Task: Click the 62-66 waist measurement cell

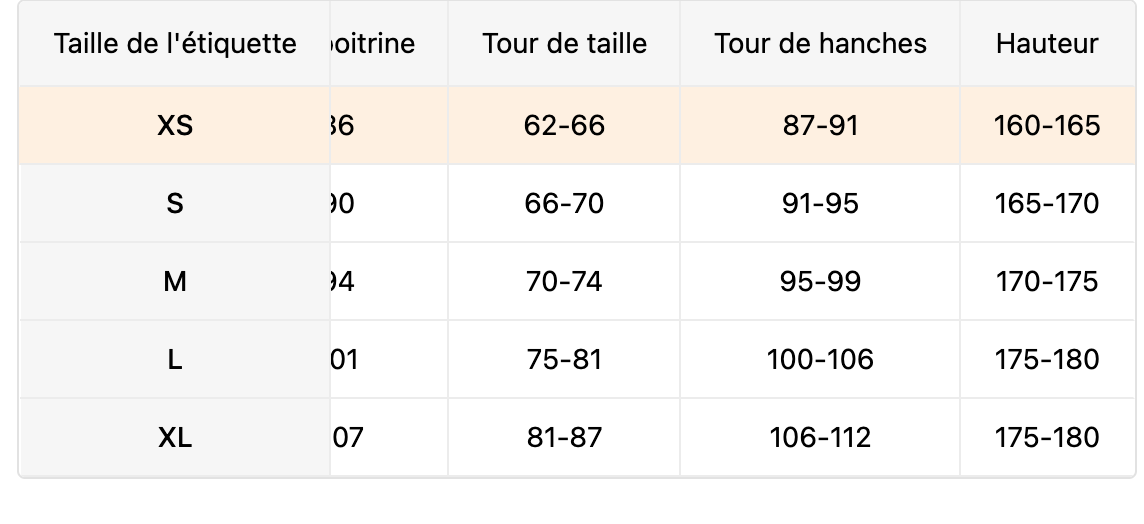Action: click(564, 126)
